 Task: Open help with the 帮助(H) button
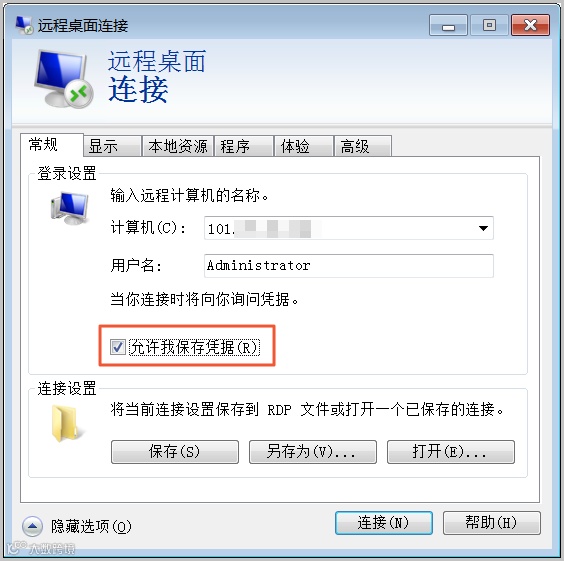click(492, 523)
